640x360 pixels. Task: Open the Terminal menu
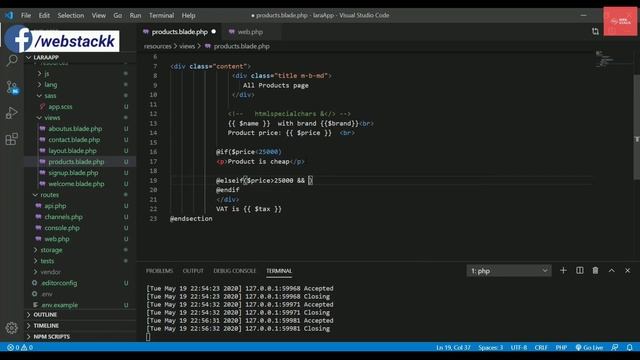(161, 16)
